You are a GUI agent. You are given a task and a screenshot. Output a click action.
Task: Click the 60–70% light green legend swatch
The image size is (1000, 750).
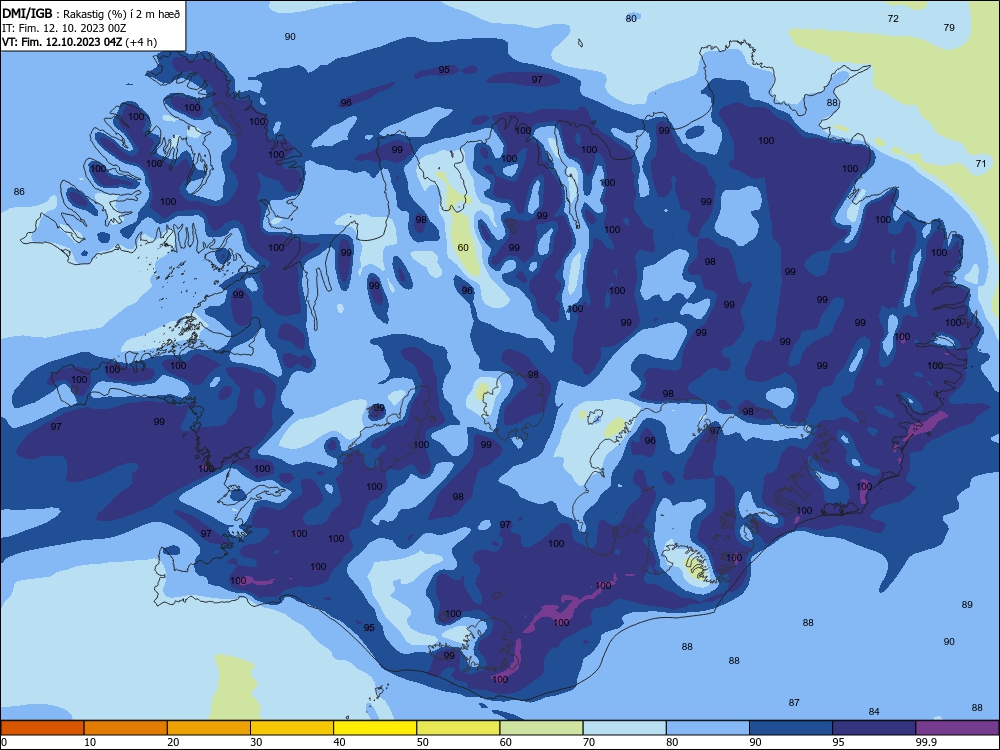point(541,728)
